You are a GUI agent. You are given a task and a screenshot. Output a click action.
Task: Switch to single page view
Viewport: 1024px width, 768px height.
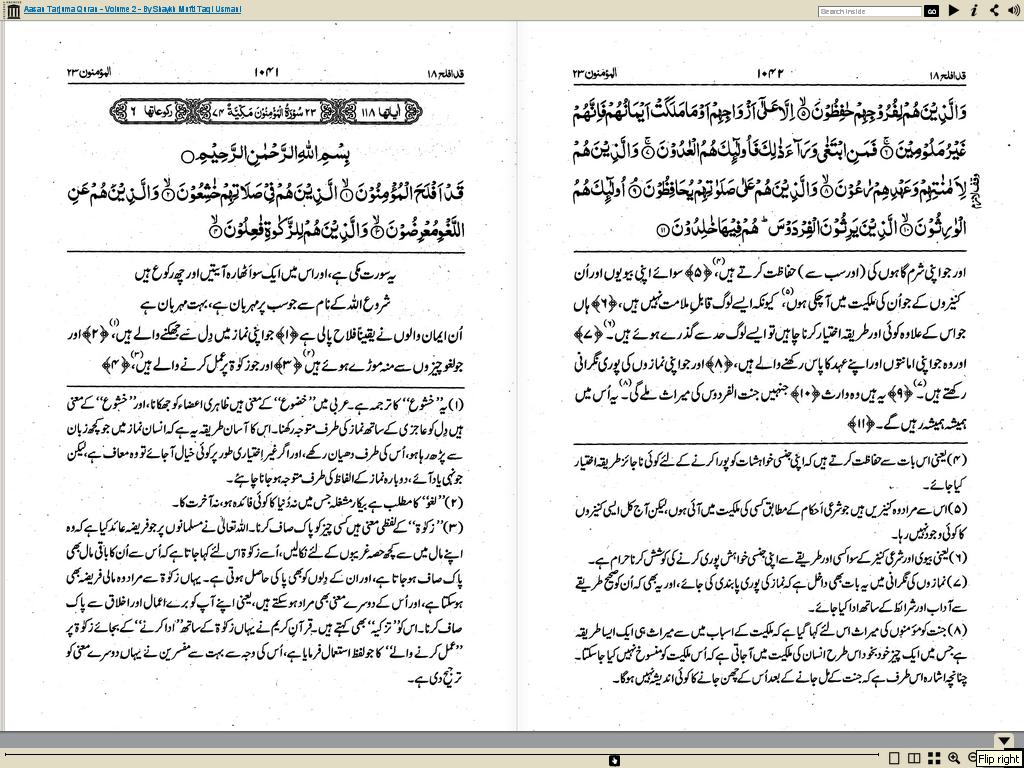895,758
